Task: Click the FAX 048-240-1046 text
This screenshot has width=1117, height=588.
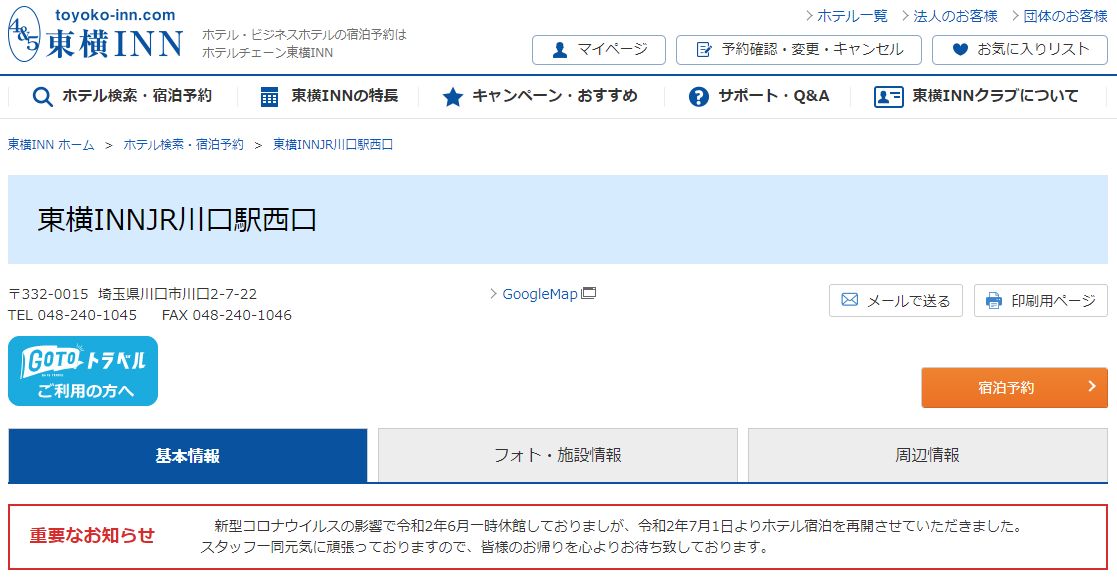Action: click(227, 315)
